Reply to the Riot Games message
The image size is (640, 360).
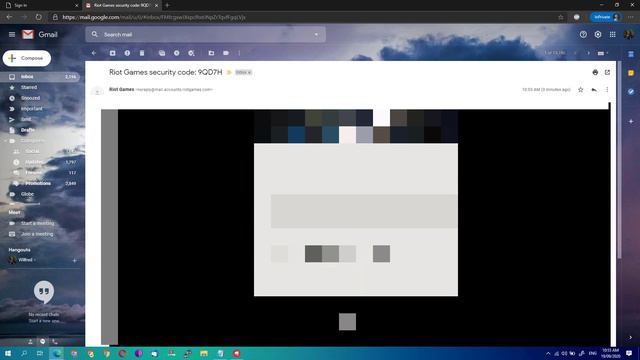[594, 89]
